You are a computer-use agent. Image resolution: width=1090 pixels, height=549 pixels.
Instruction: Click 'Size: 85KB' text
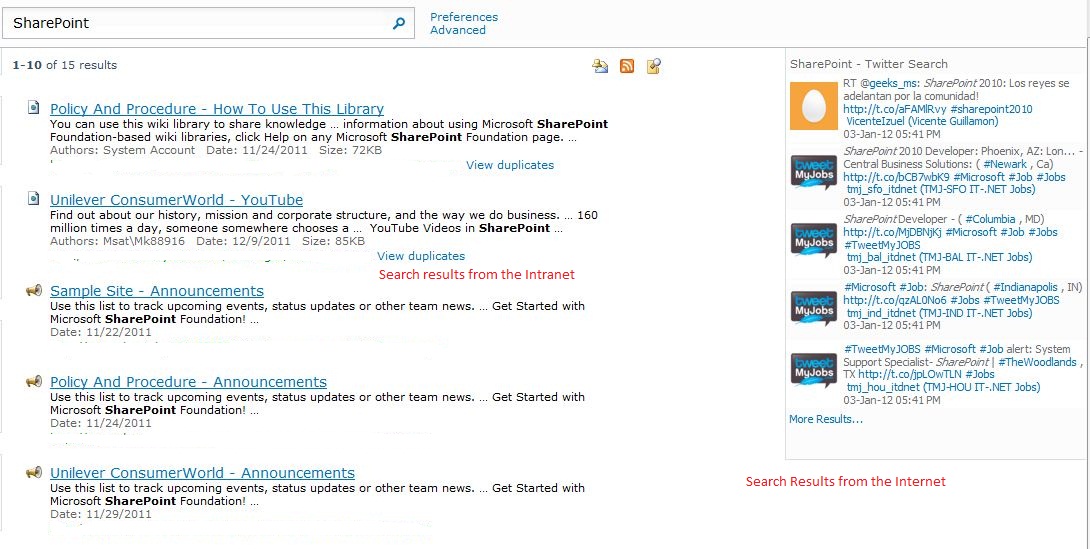334,241
